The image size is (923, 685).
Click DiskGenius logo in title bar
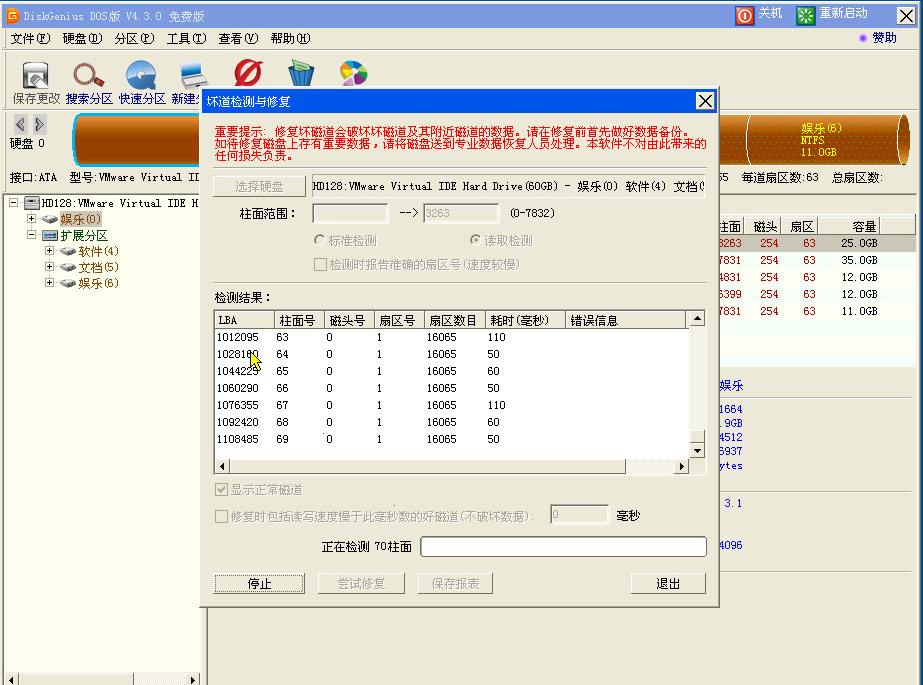point(12,16)
